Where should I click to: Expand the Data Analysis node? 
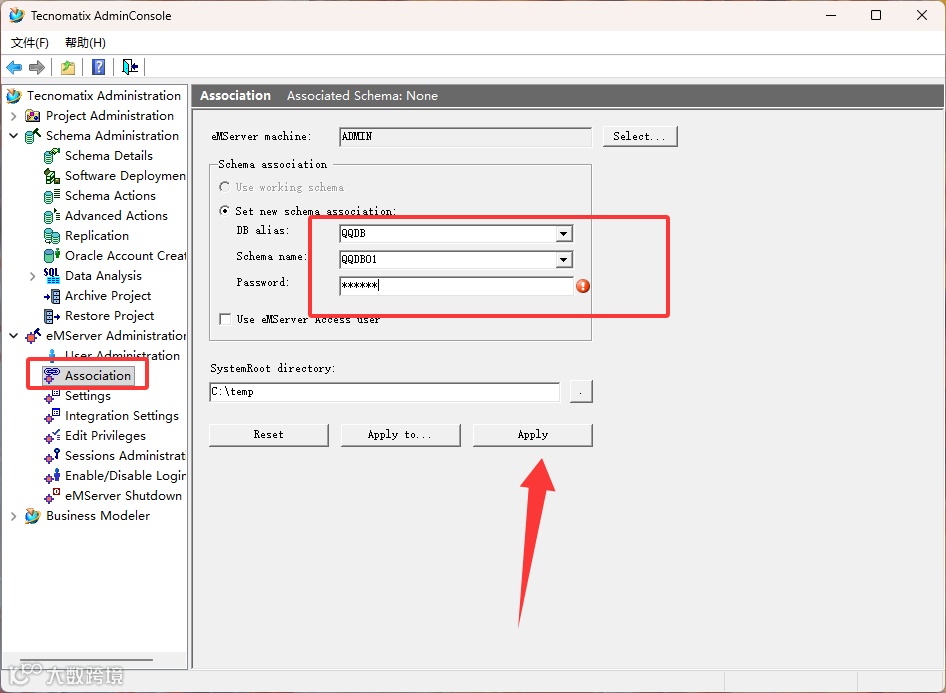(x=33, y=276)
